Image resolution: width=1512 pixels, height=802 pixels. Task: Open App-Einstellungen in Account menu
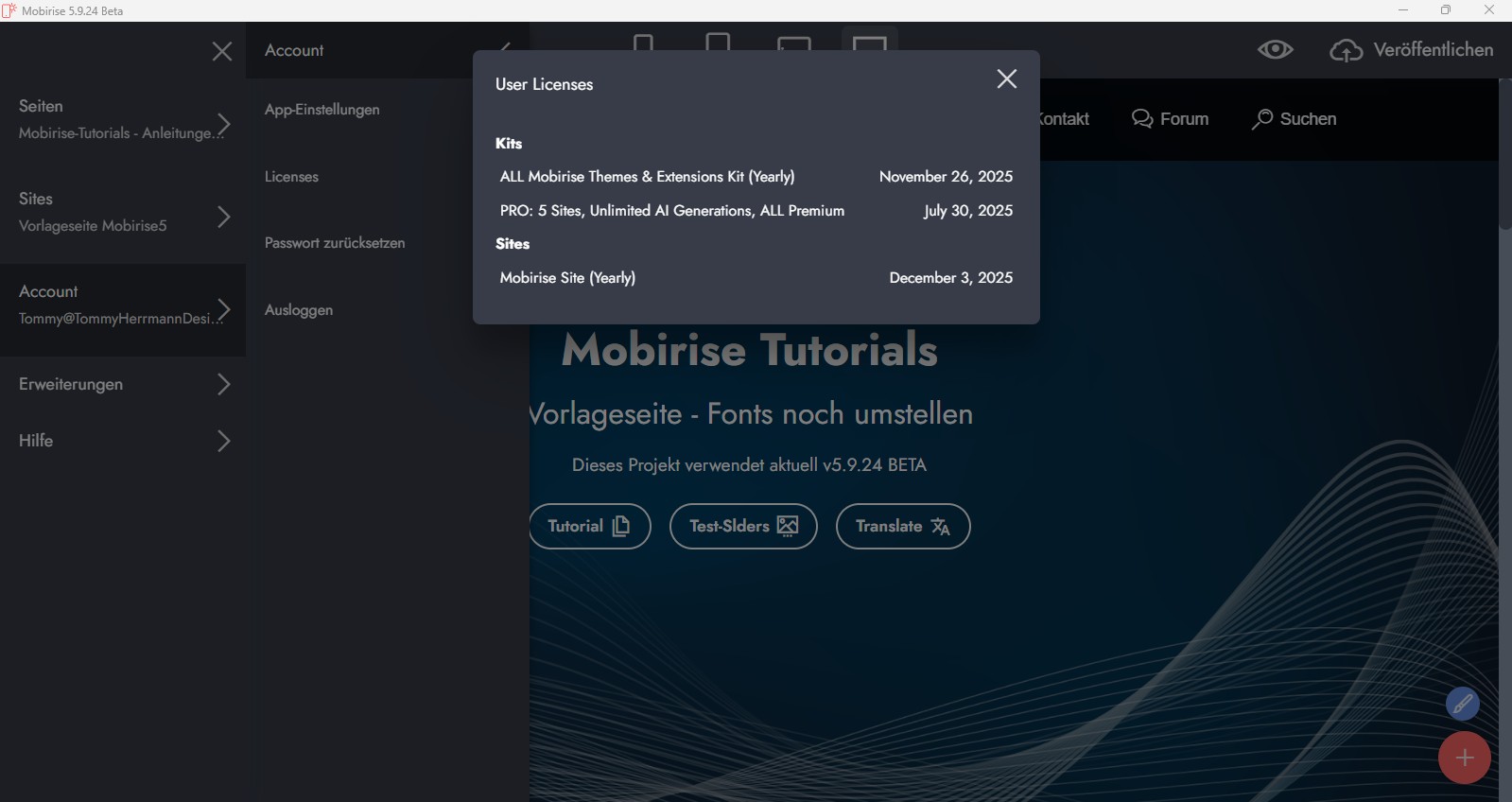(x=322, y=110)
